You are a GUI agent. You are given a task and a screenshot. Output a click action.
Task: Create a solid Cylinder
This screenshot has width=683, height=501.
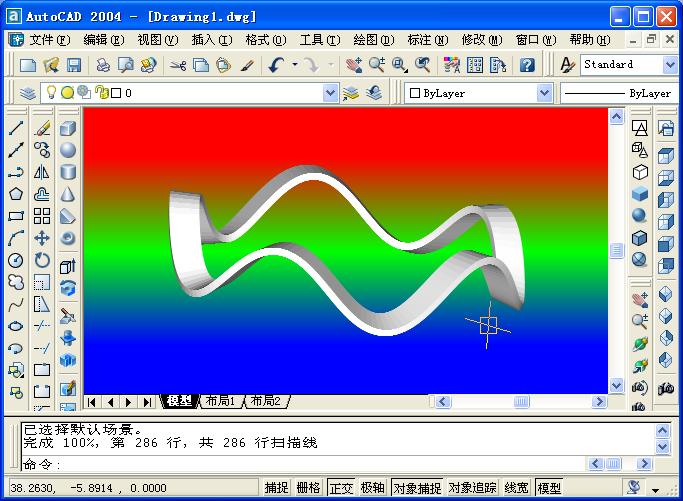(x=68, y=172)
